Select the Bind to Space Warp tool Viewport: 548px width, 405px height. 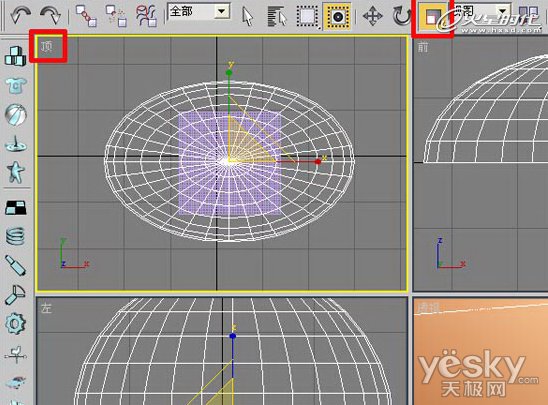point(147,16)
